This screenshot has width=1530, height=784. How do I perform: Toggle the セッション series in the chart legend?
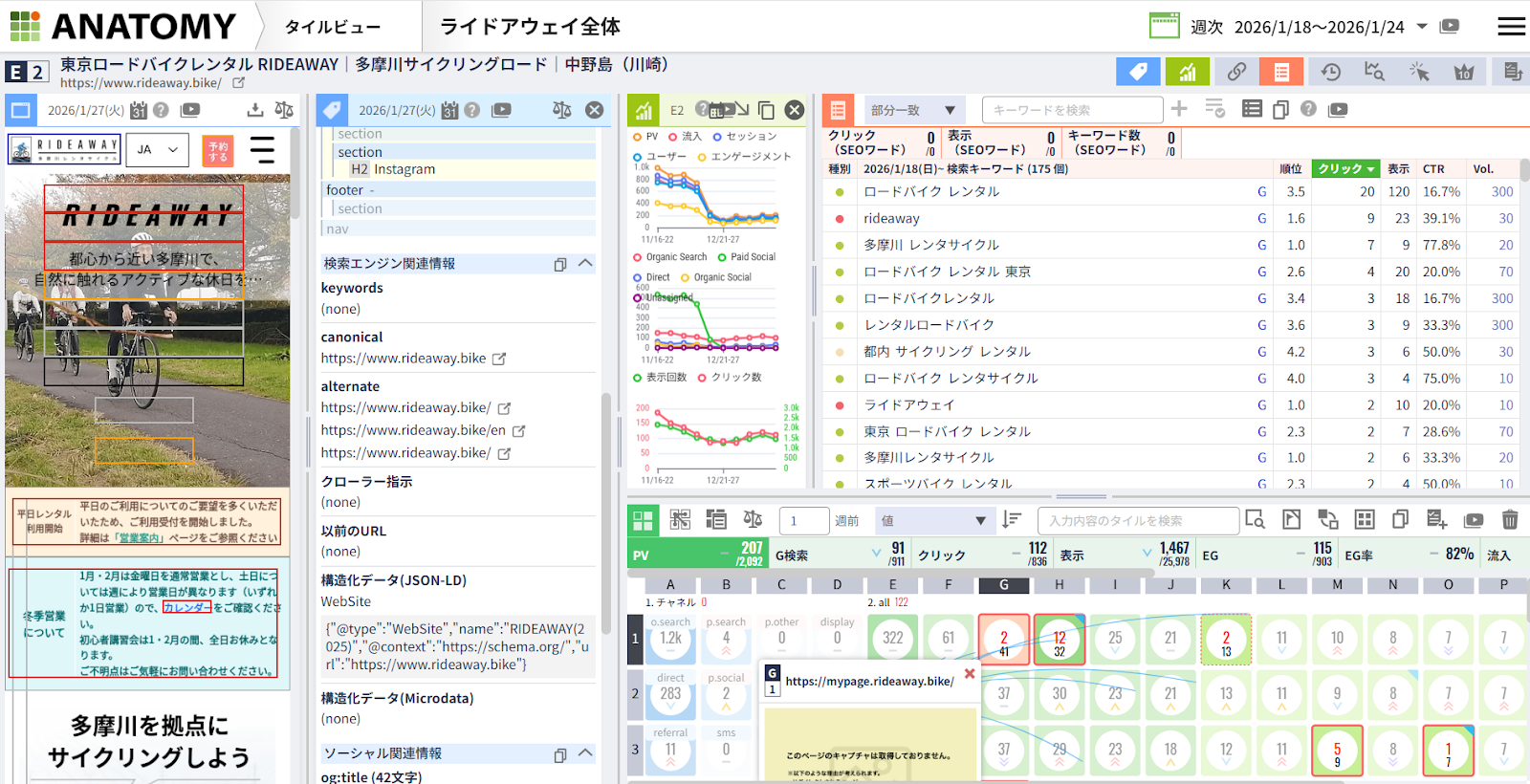tap(745, 137)
